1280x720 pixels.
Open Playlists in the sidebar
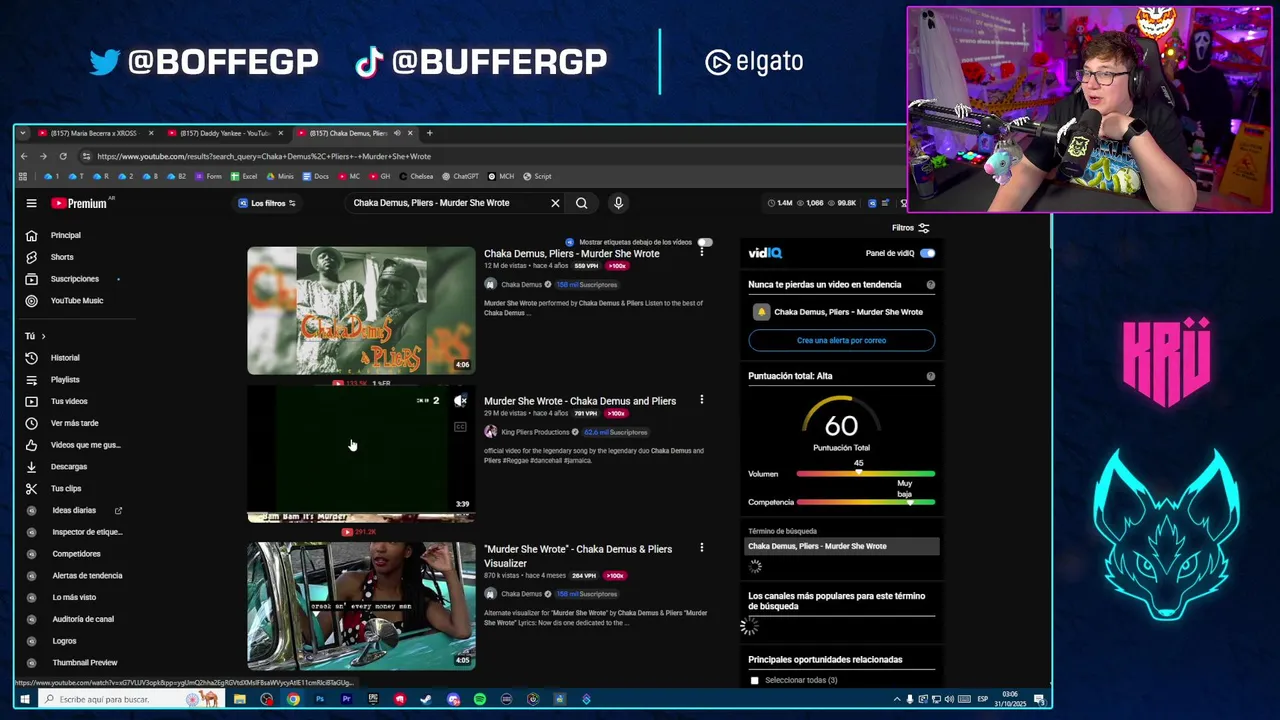coord(65,380)
